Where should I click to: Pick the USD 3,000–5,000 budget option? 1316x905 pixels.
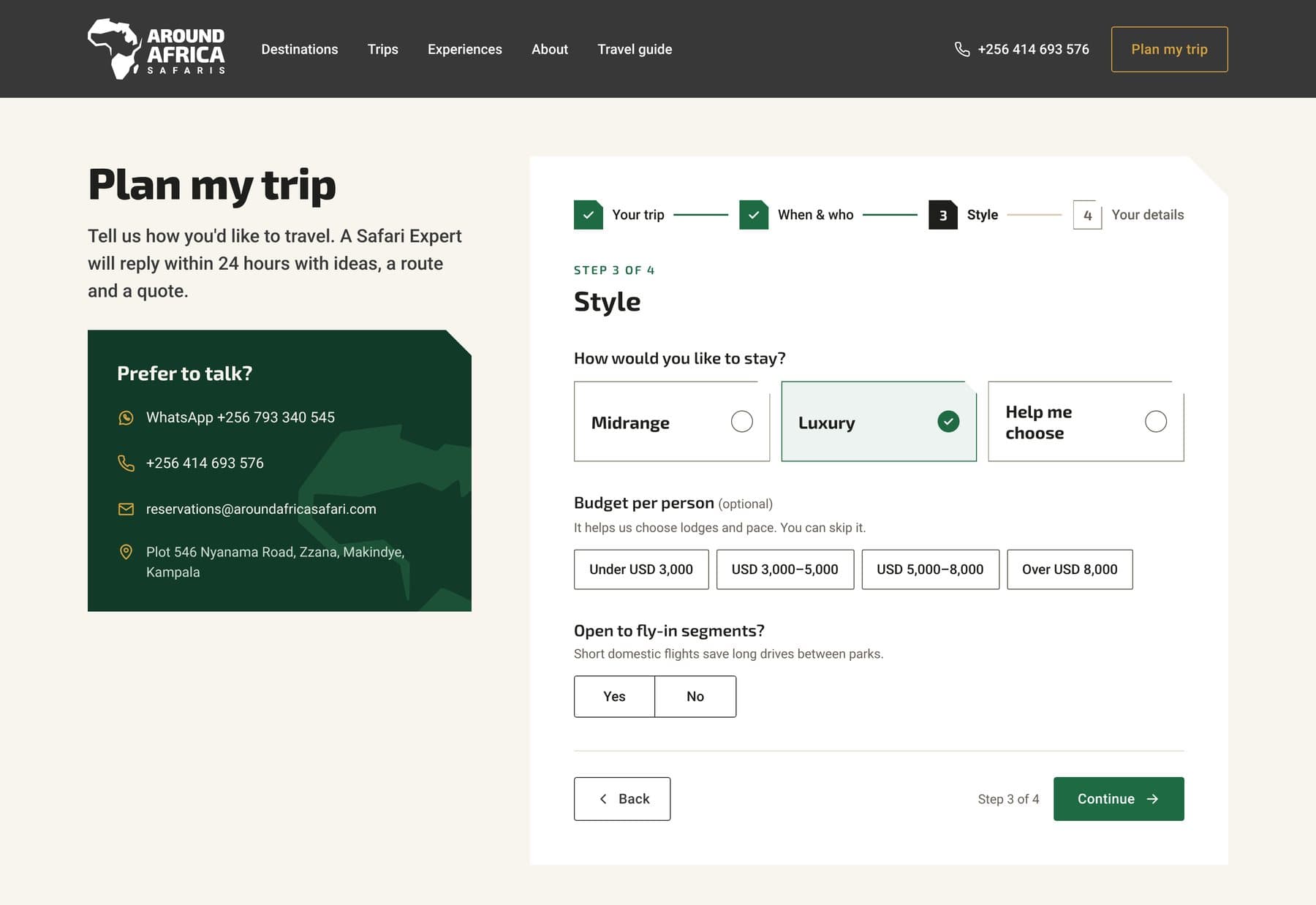pyautogui.click(x=785, y=569)
